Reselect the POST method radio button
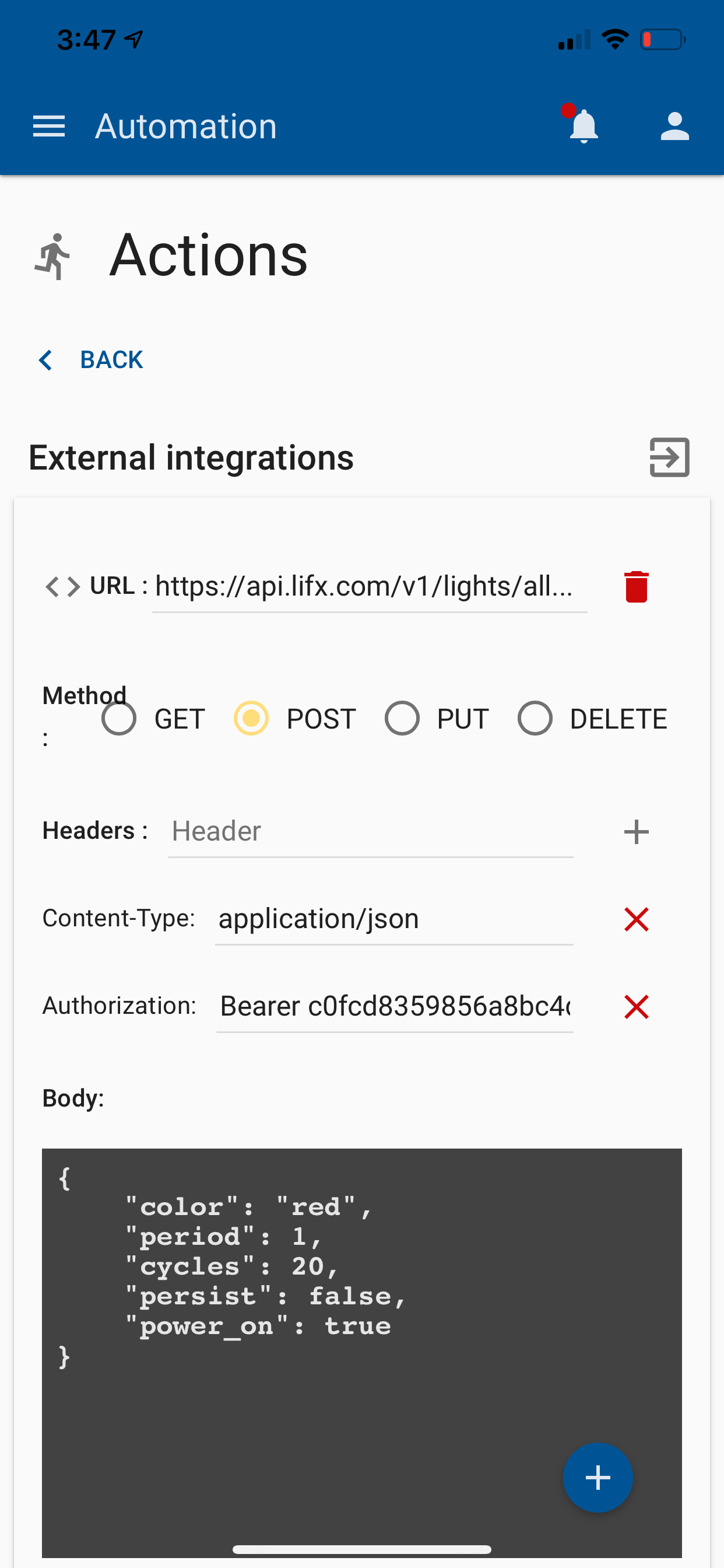 pos(251,718)
